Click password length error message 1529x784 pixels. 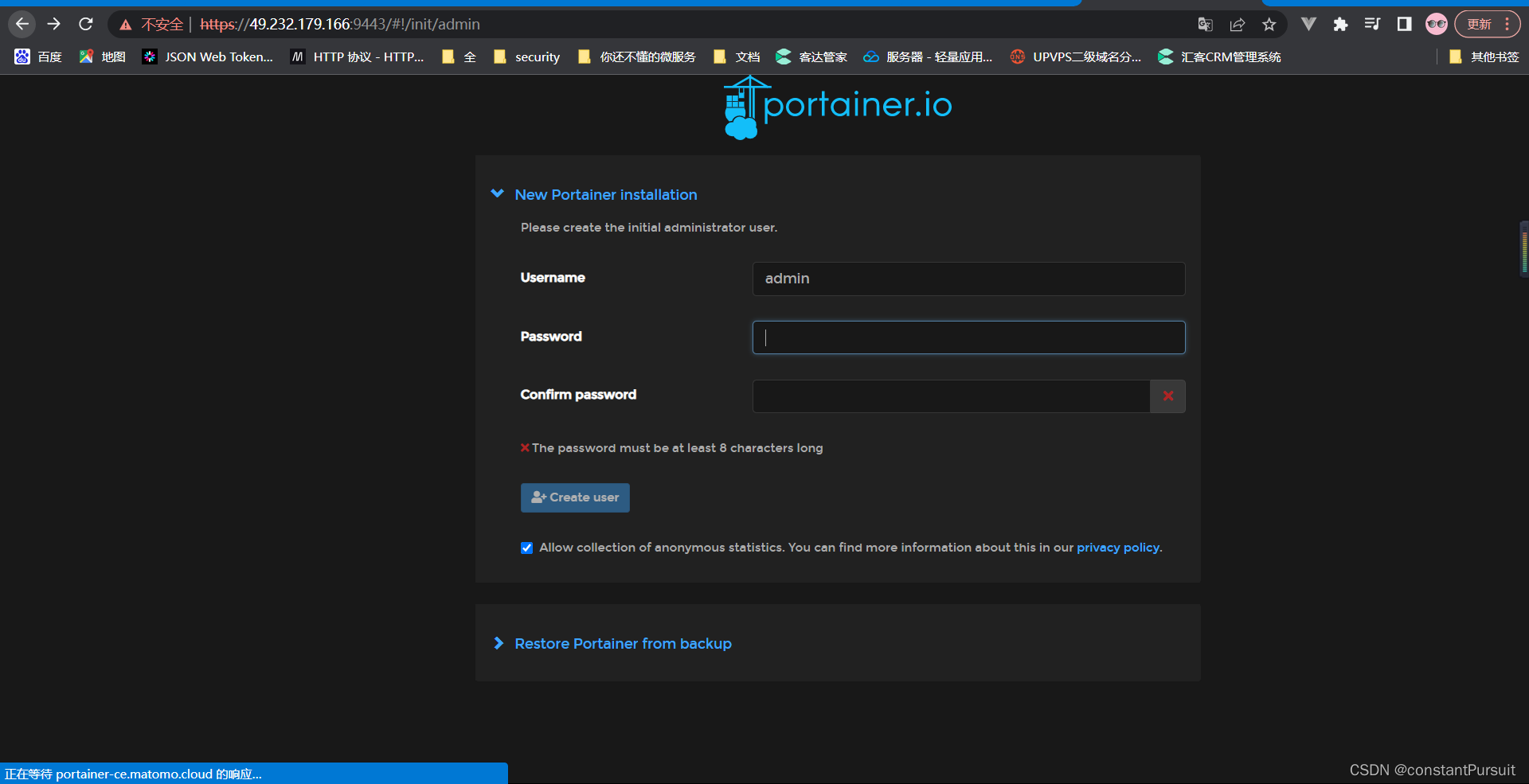(671, 448)
